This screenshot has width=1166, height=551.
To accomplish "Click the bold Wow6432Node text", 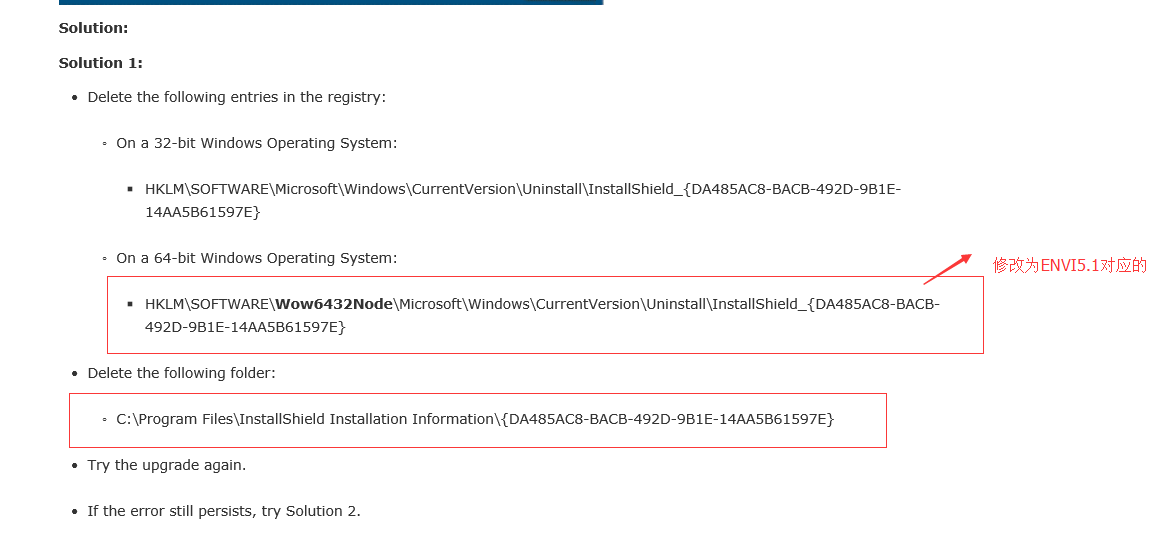I will click(334, 304).
